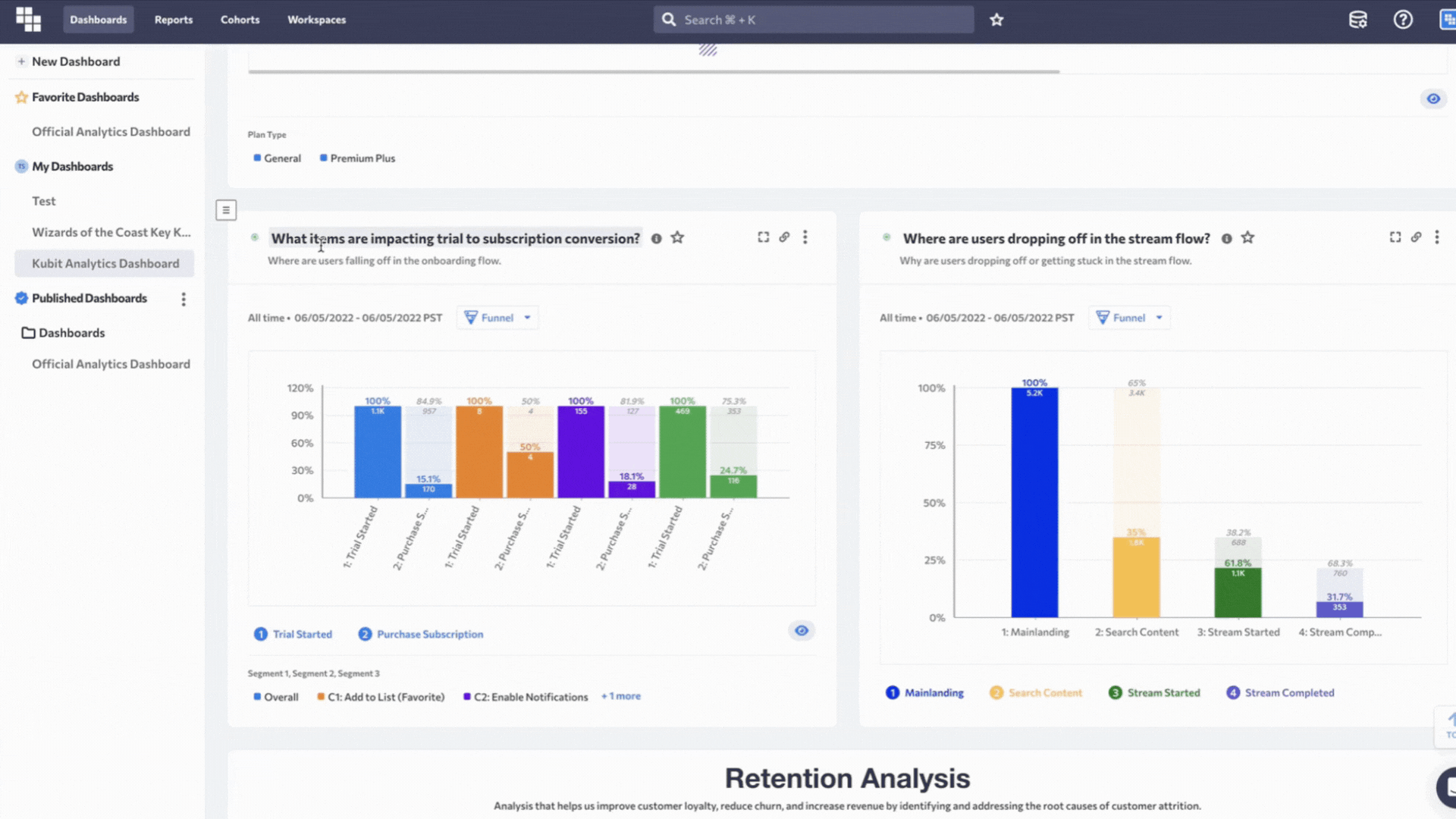Click the purple Trial Started 155 bar
This screenshot has height=819, width=1456.
point(581,452)
